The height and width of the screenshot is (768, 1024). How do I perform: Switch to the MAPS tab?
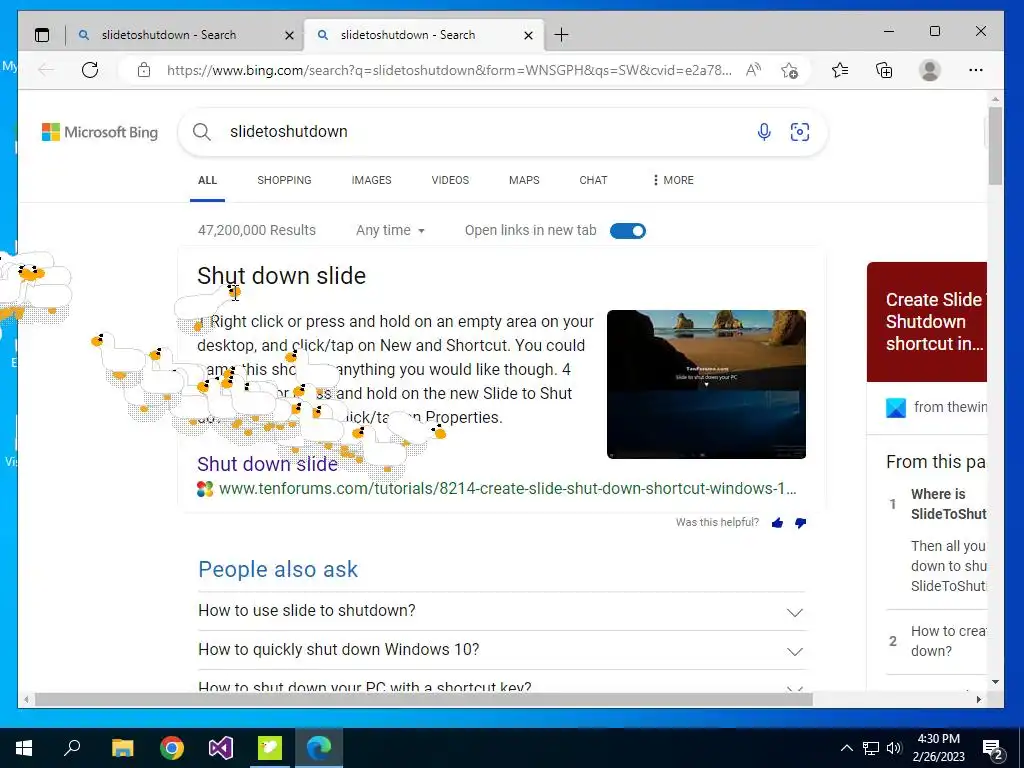tap(524, 180)
